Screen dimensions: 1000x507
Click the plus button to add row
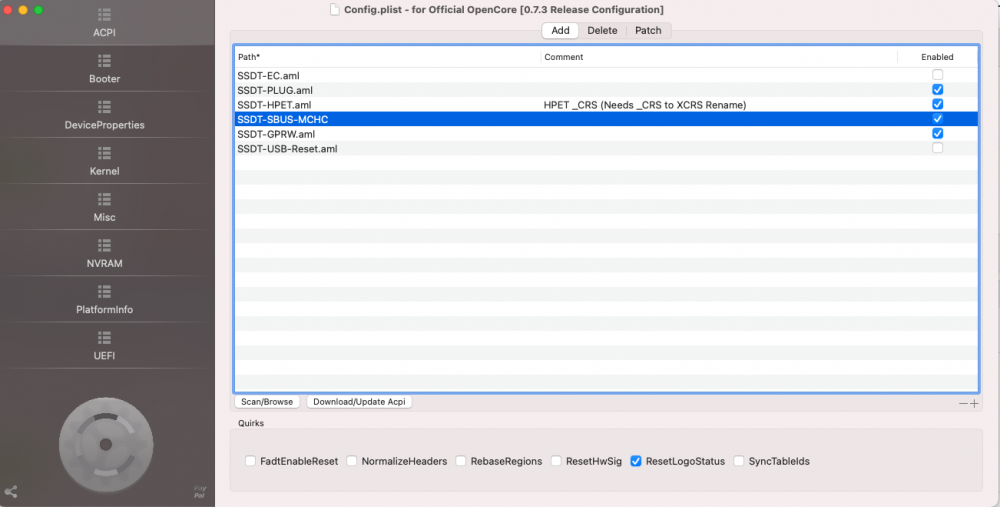pyautogui.click(x=974, y=403)
